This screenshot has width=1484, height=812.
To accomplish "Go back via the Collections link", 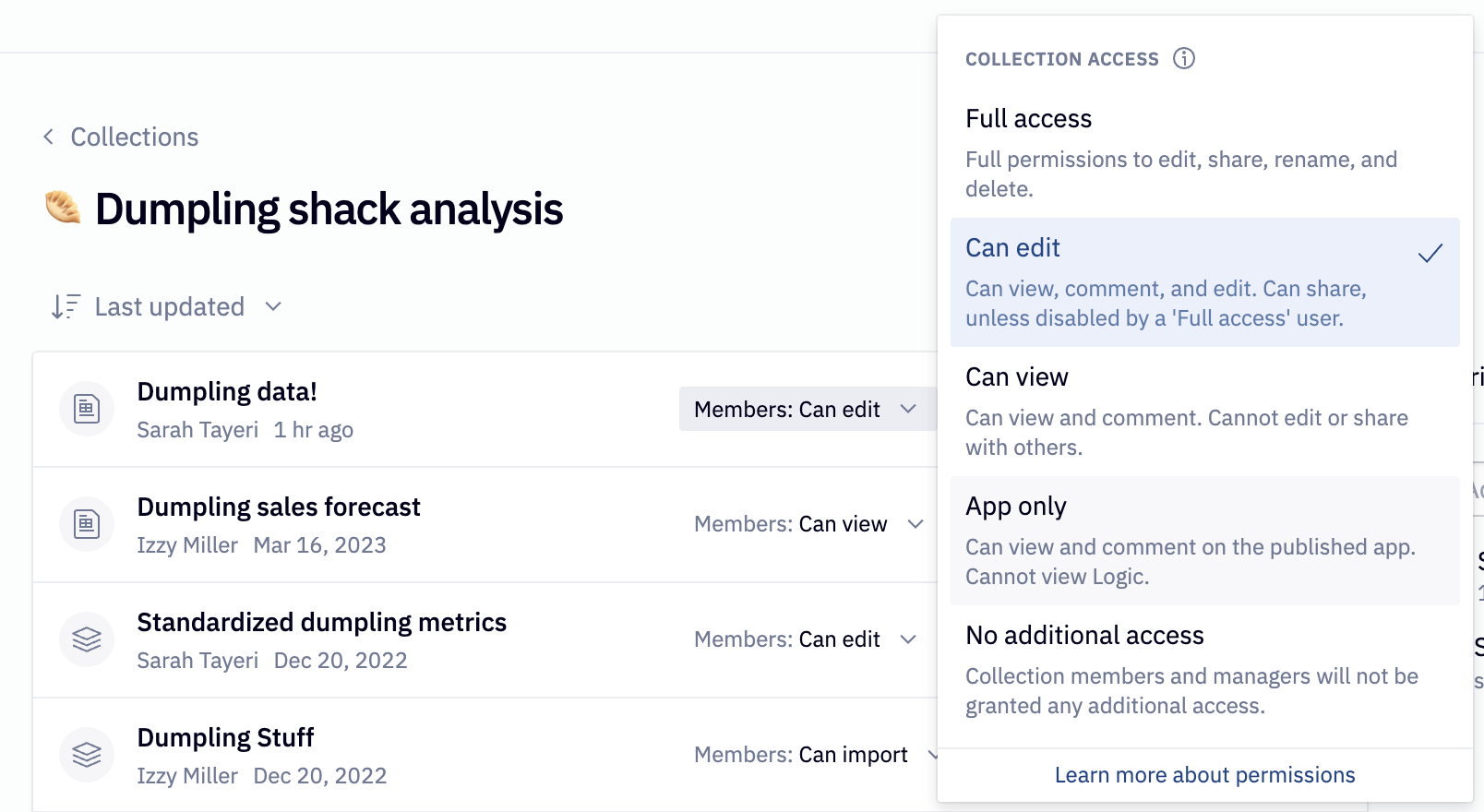I will click(134, 137).
